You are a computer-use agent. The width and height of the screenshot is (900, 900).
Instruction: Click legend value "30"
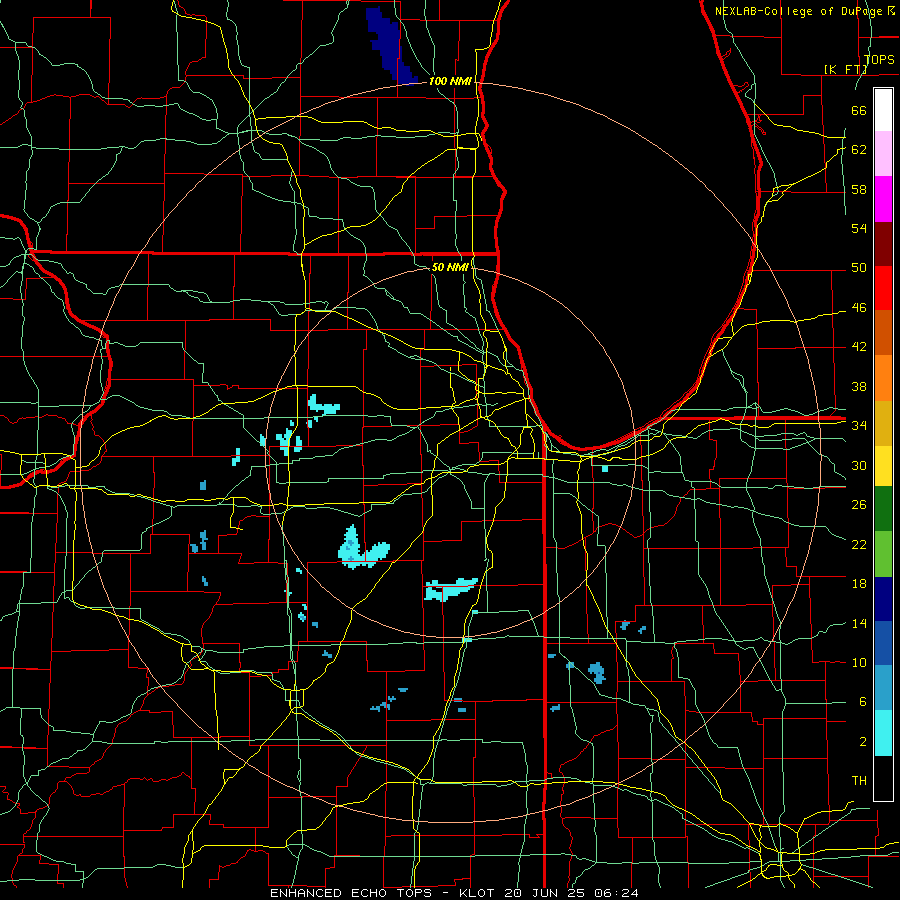pyautogui.click(x=859, y=465)
